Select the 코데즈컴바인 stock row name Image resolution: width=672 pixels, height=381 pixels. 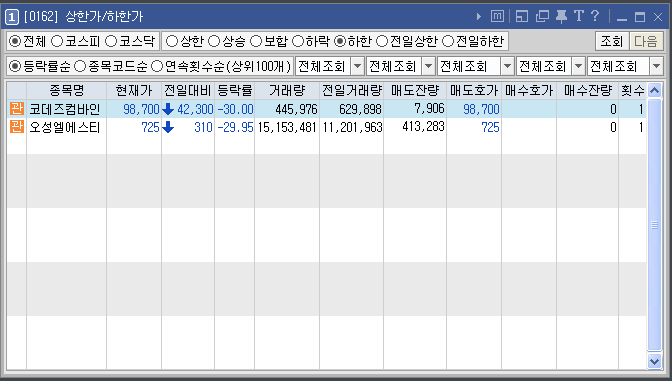pyautogui.click(x=65, y=109)
